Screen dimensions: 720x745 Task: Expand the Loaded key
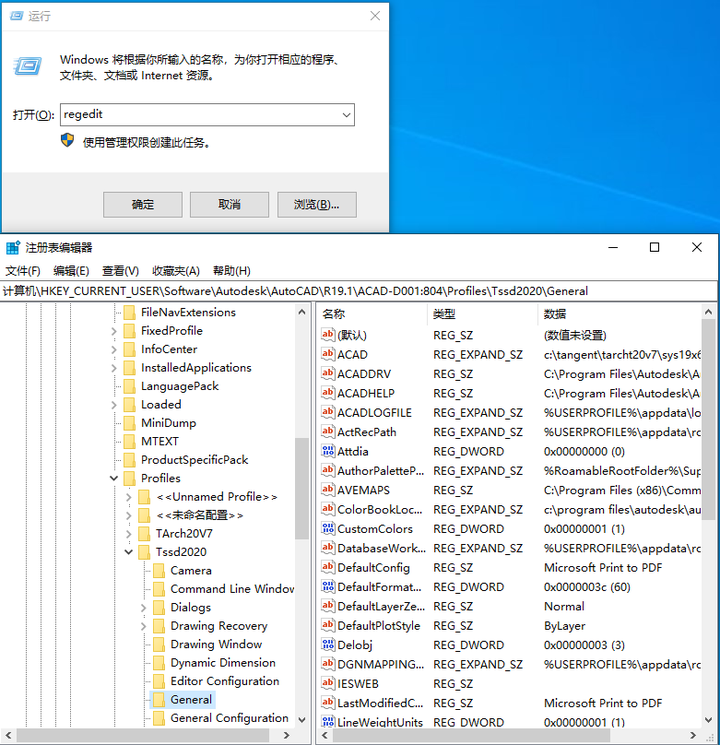click(114, 405)
